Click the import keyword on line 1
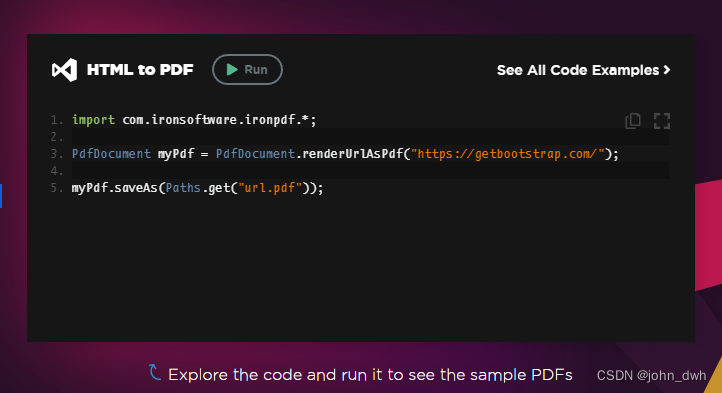Viewport: 722px width, 393px height. (93, 120)
